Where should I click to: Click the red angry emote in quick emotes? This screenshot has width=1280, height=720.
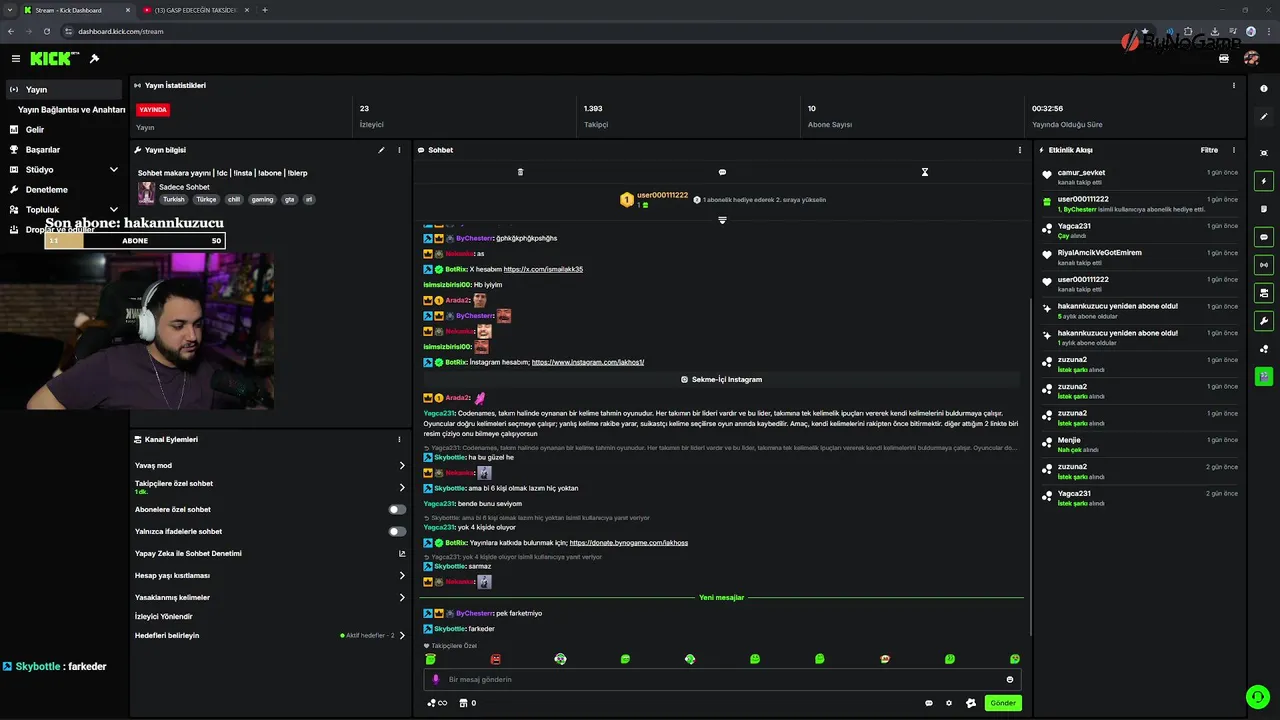[495, 659]
